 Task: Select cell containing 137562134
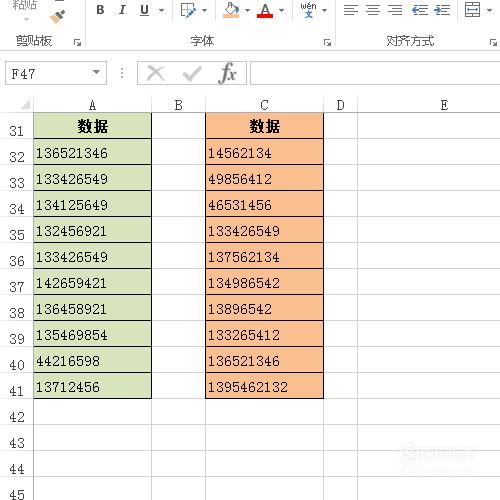point(264,256)
